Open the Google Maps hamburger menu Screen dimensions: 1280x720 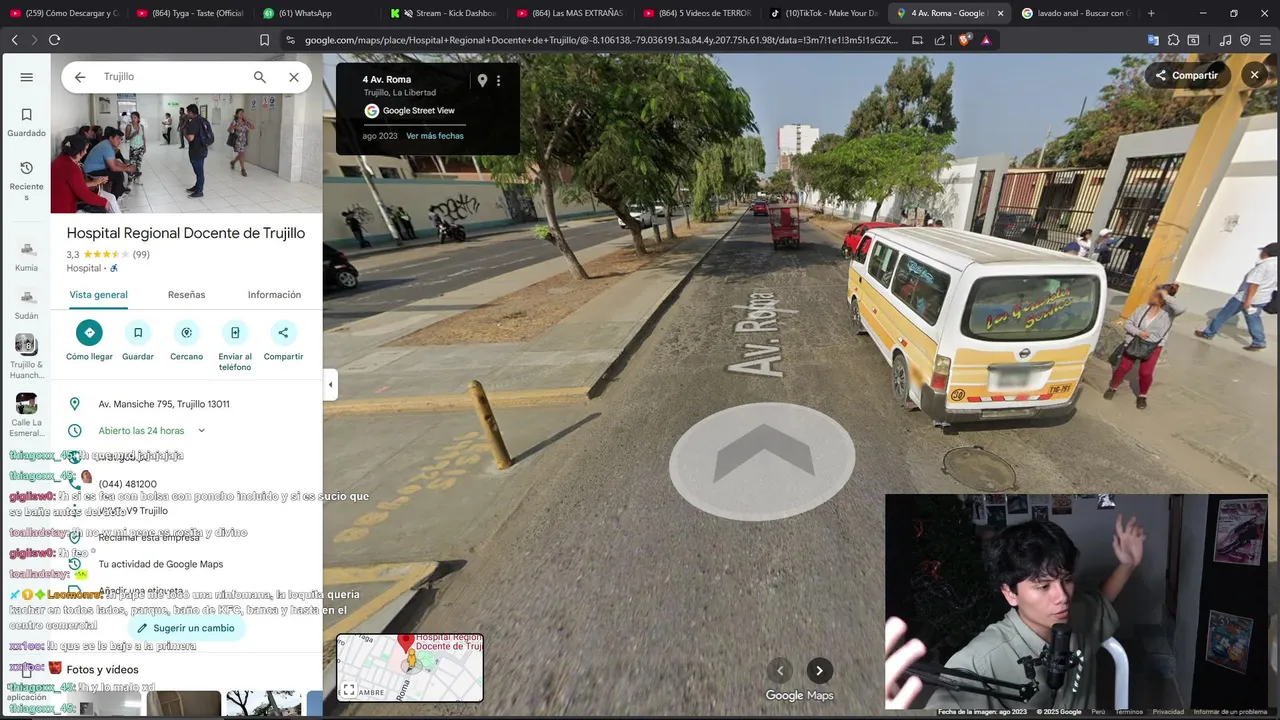point(26,77)
